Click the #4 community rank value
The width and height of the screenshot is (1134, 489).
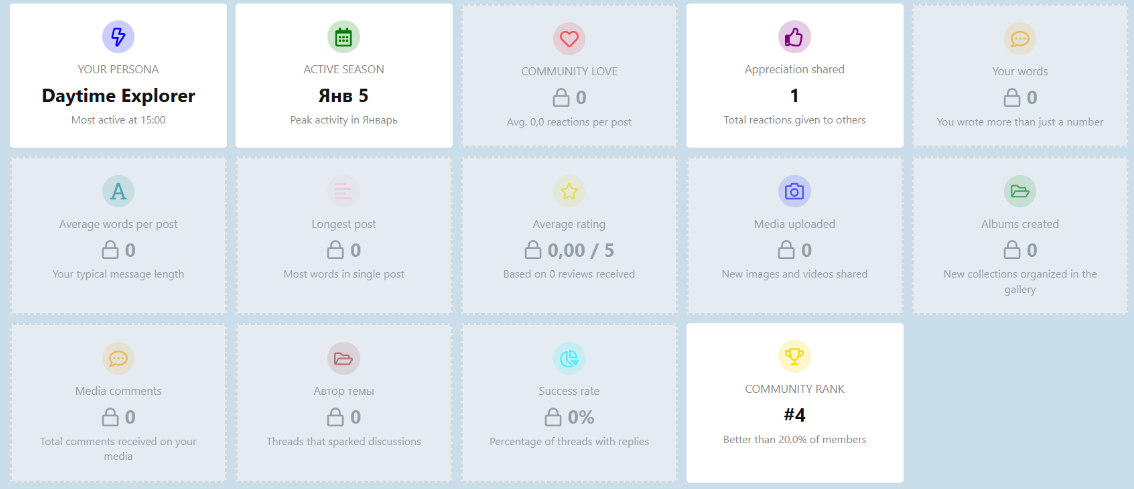(x=794, y=415)
